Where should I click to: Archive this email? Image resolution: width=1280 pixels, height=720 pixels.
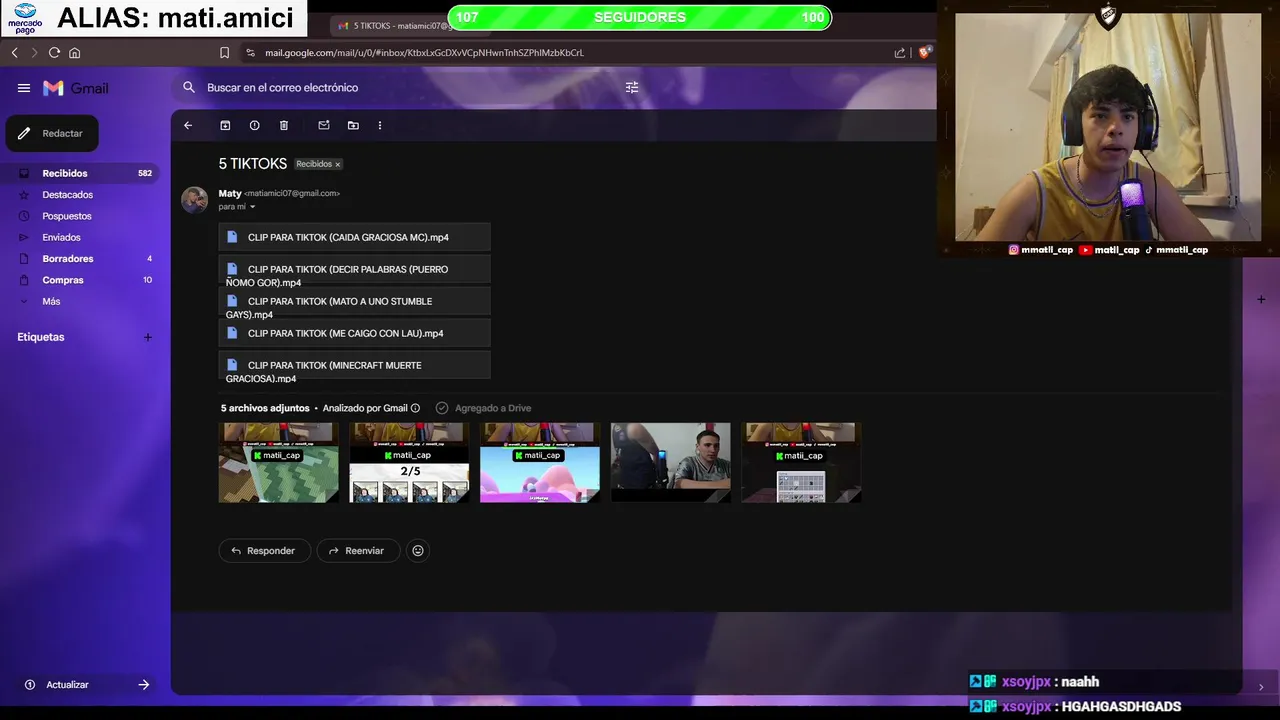pos(225,125)
